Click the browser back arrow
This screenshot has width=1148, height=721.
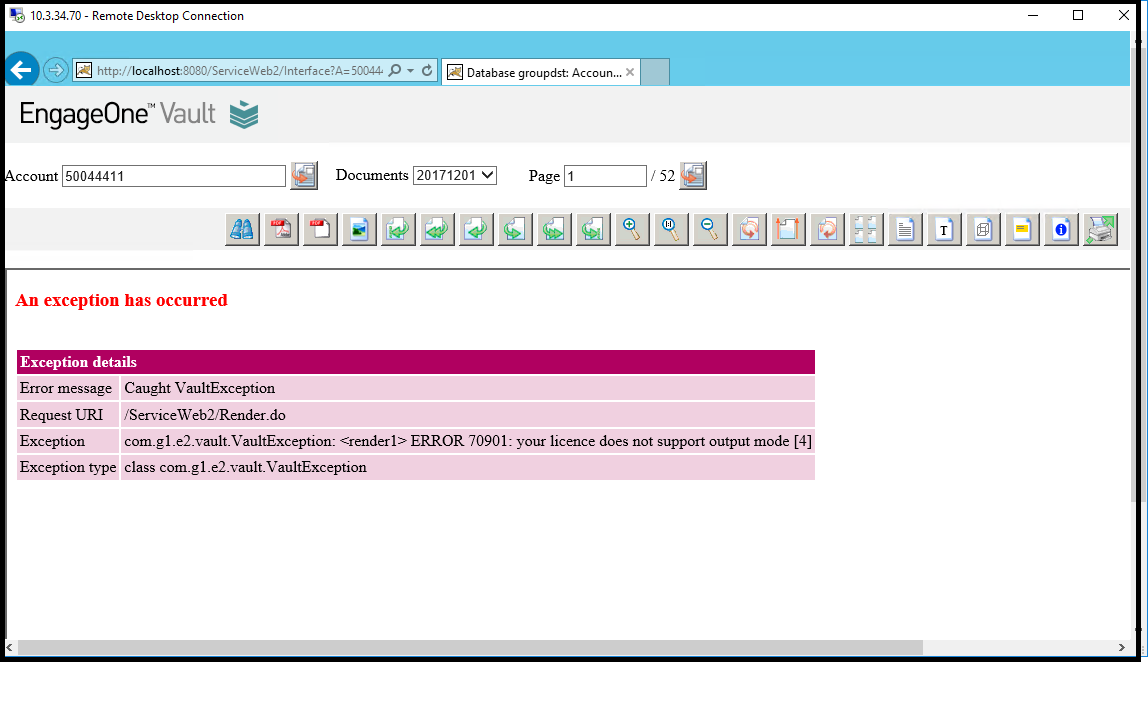pos(21,69)
